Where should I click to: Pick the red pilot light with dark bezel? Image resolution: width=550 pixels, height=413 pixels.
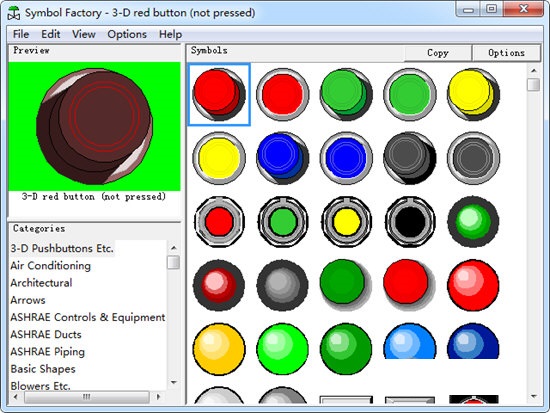click(219, 285)
